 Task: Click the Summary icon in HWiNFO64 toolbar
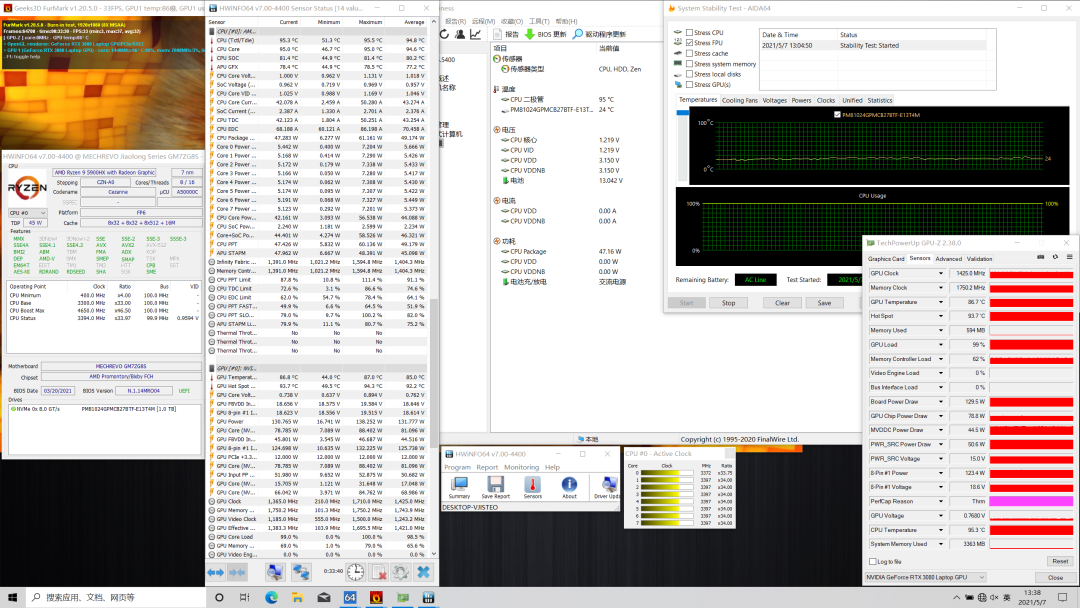pos(459,484)
